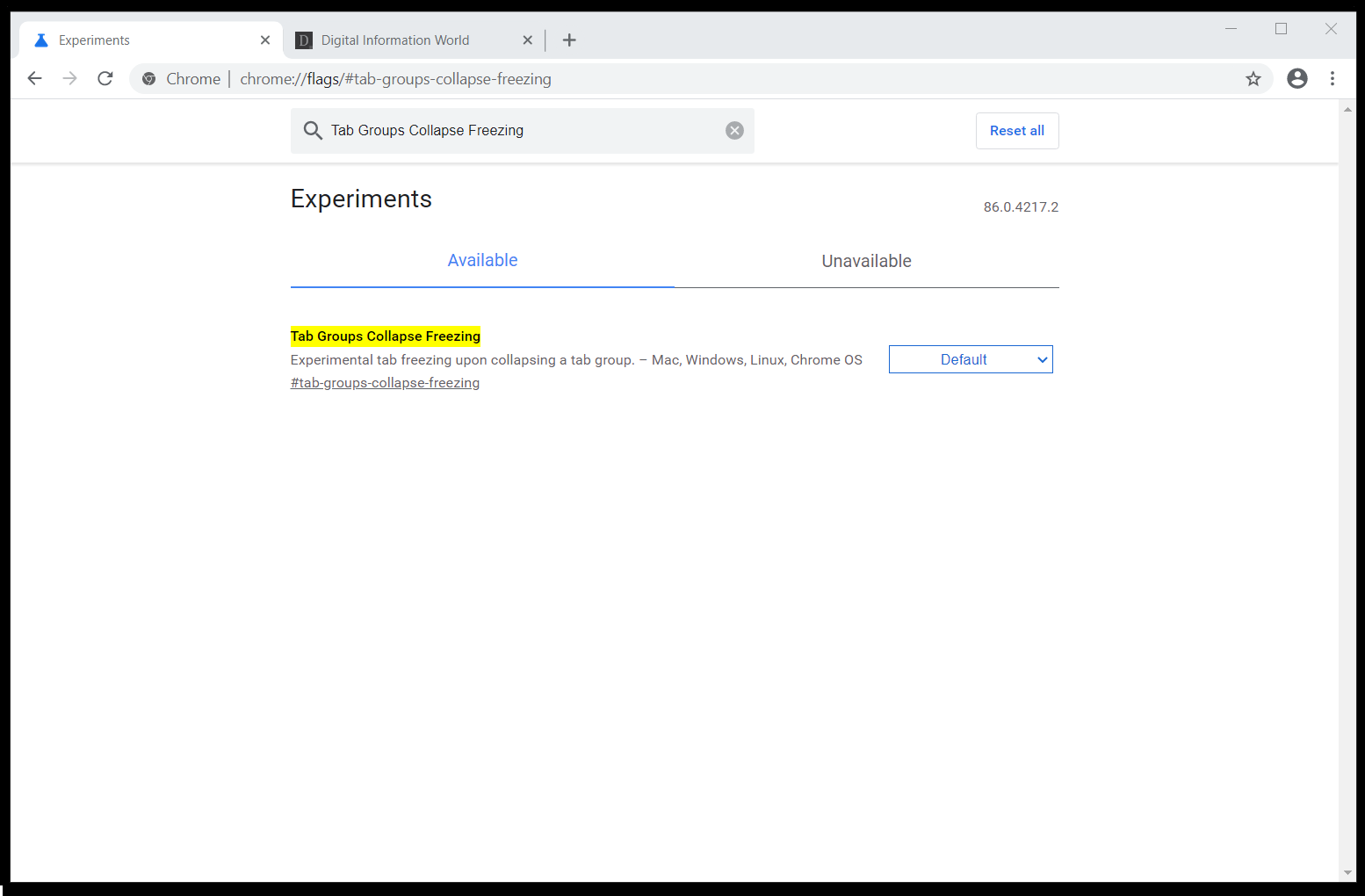Click the back navigation arrow
This screenshot has height=896, width=1365.
[x=34, y=78]
